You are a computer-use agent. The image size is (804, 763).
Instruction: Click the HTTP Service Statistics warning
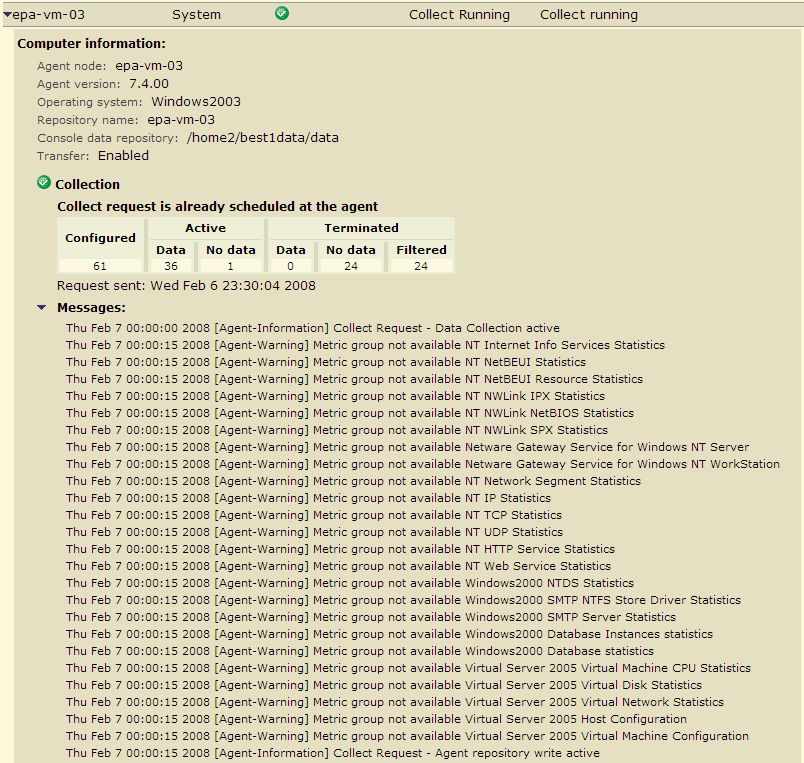point(340,549)
